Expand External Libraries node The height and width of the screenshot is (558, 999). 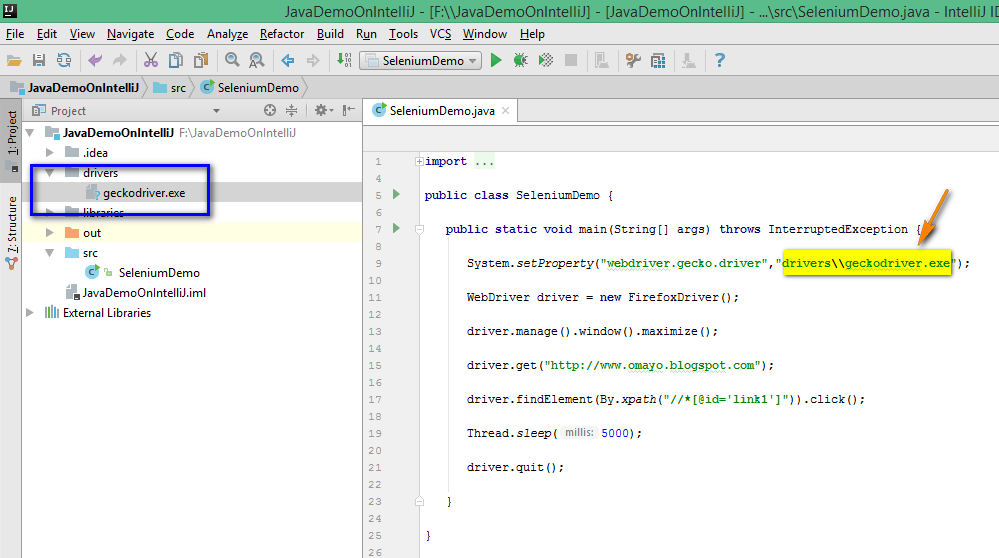[30, 312]
